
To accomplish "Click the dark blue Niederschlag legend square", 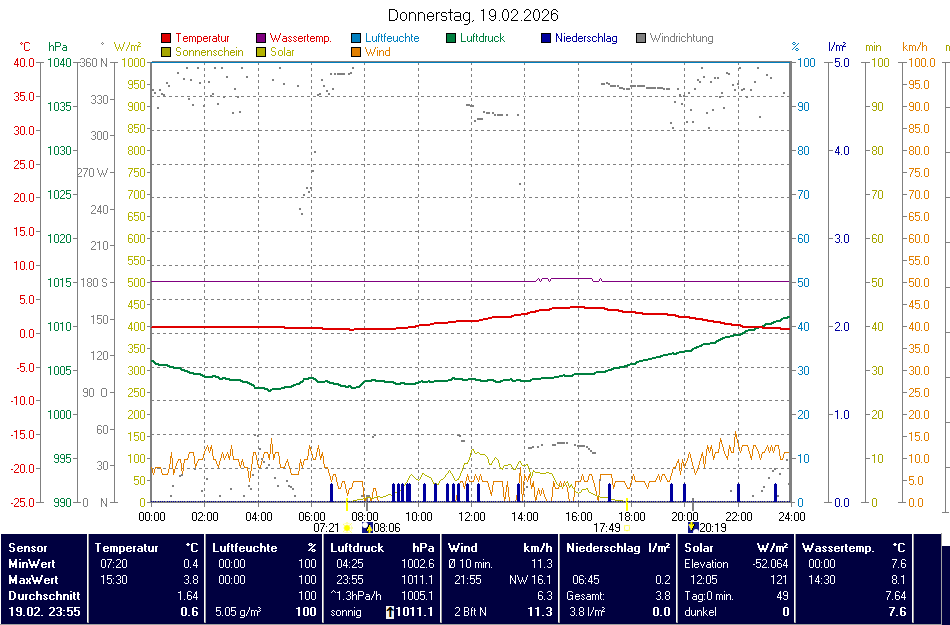I will tap(547, 39).
